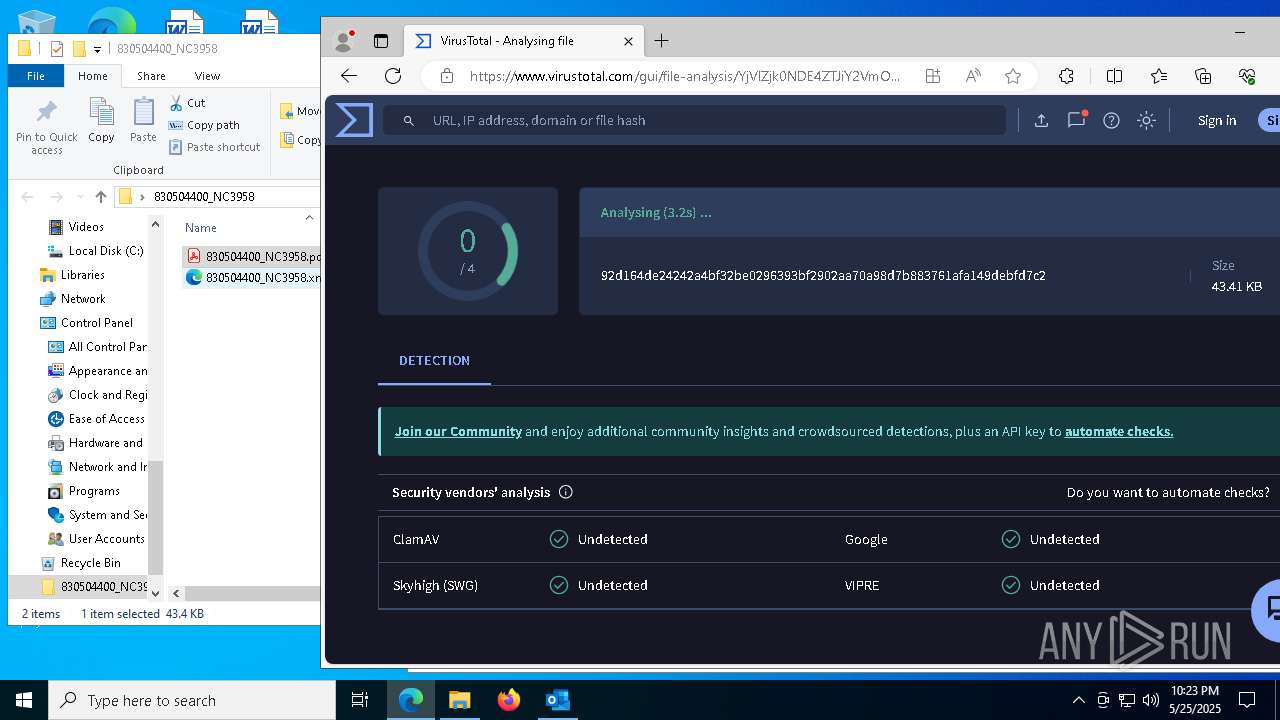Click the upload file icon in VirusTotal
1280x720 pixels.
(x=1041, y=120)
